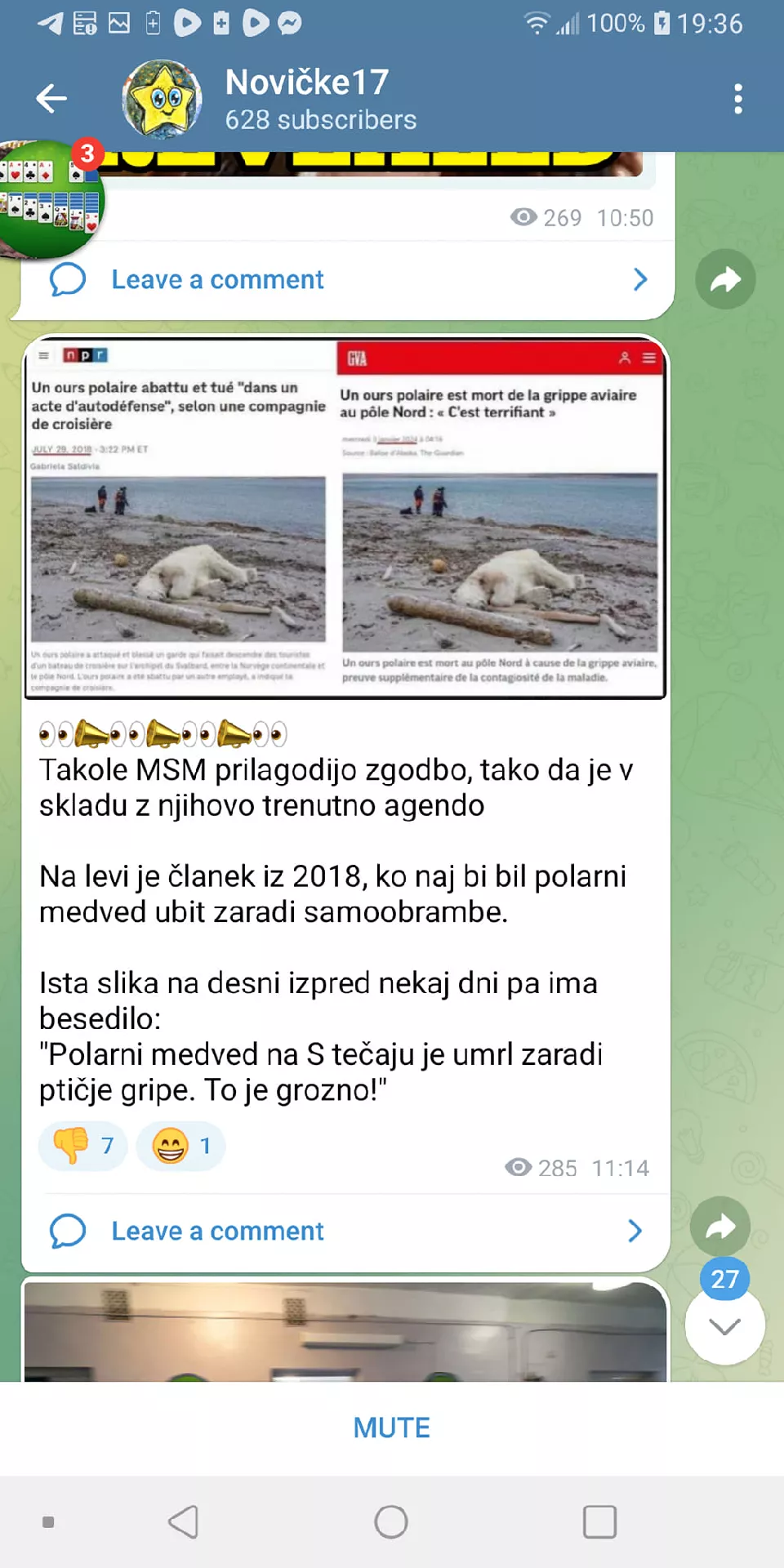Open the solitaire cards floating bubble
The height and width of the screenshot is (1568, 784).
(x=51, y=198)
